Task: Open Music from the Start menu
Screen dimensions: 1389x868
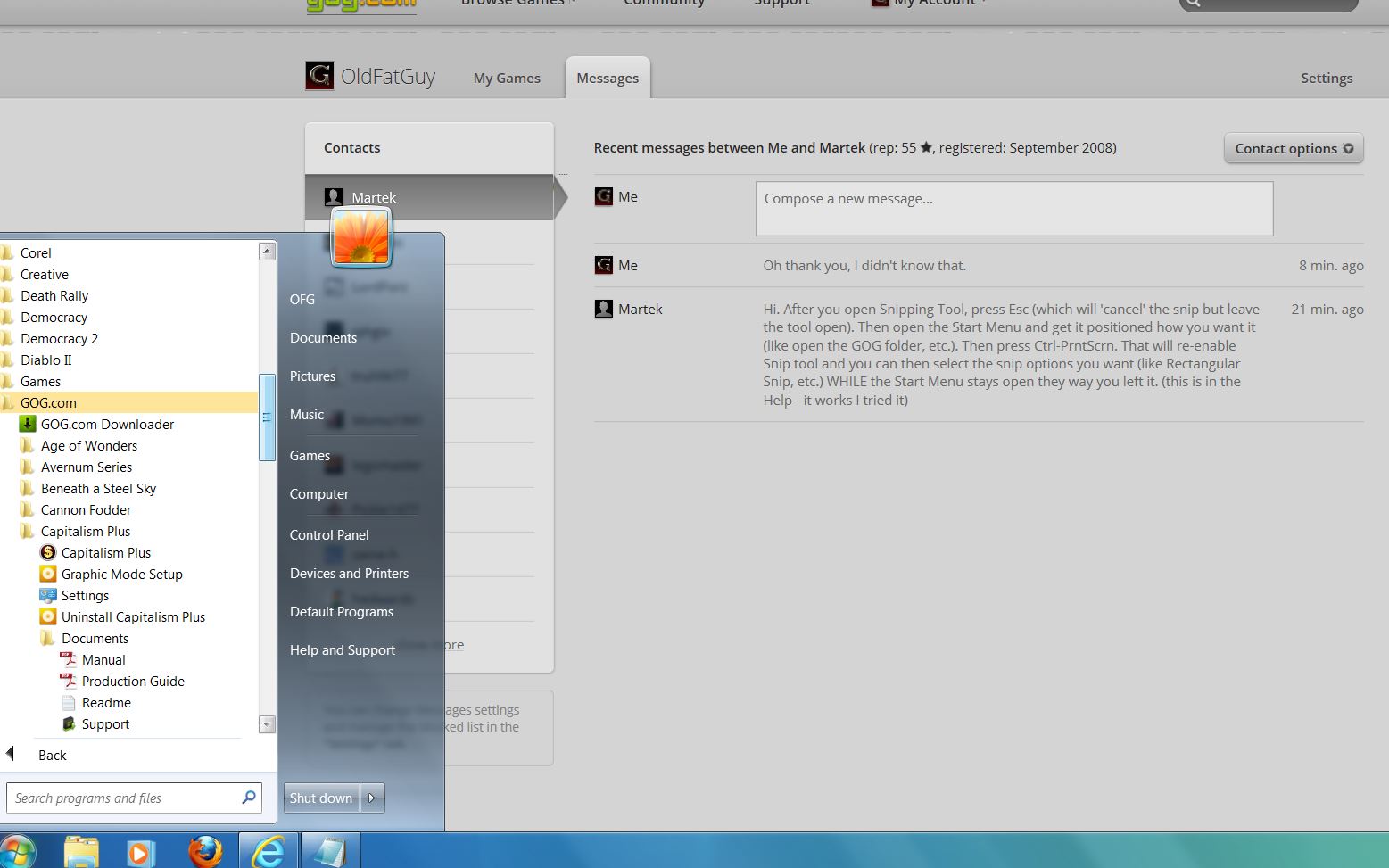Action: 306,414
